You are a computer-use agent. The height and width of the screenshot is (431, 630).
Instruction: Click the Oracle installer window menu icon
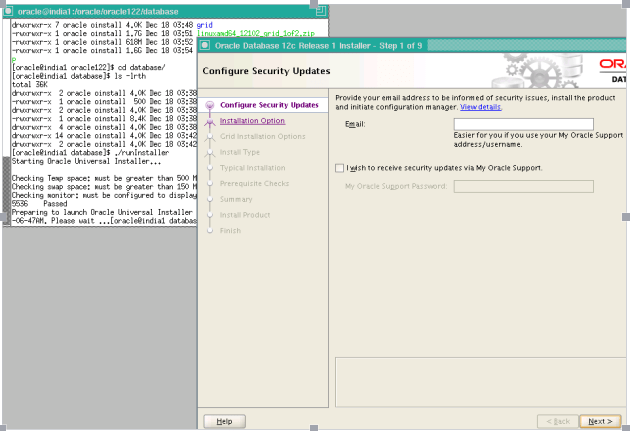(205, 45)
